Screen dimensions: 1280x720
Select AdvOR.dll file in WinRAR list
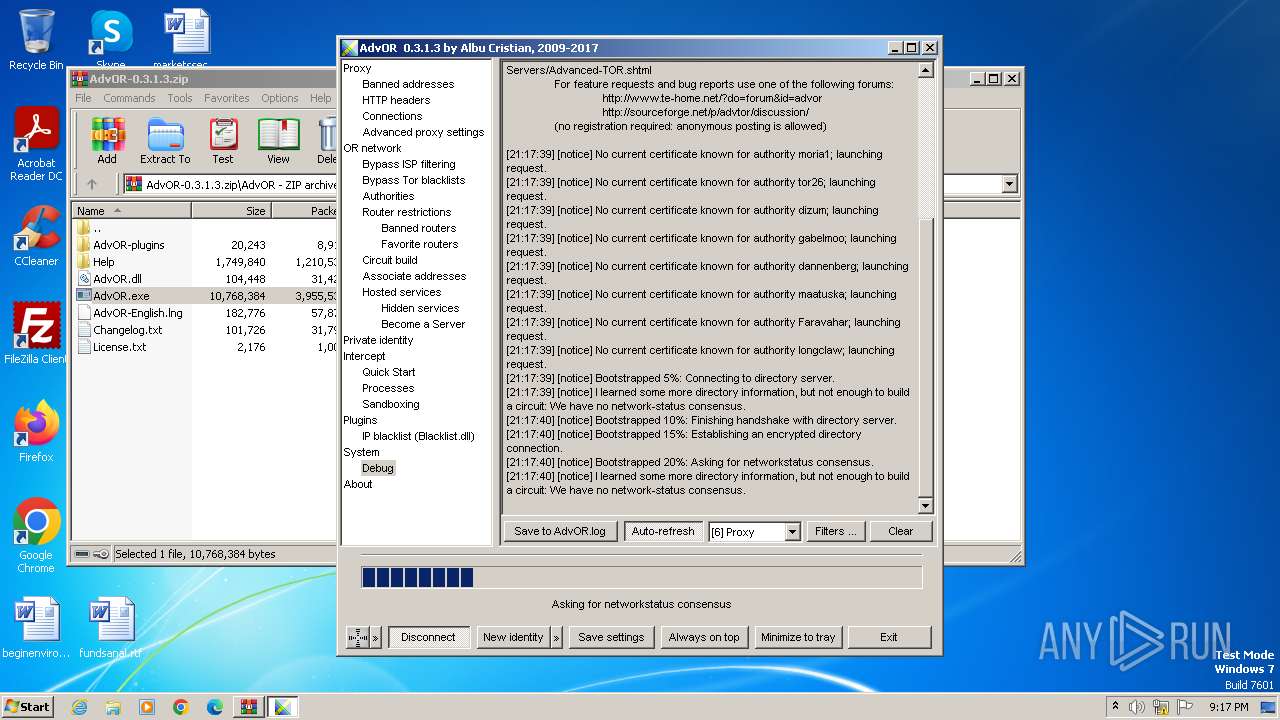tap(117, 279)
